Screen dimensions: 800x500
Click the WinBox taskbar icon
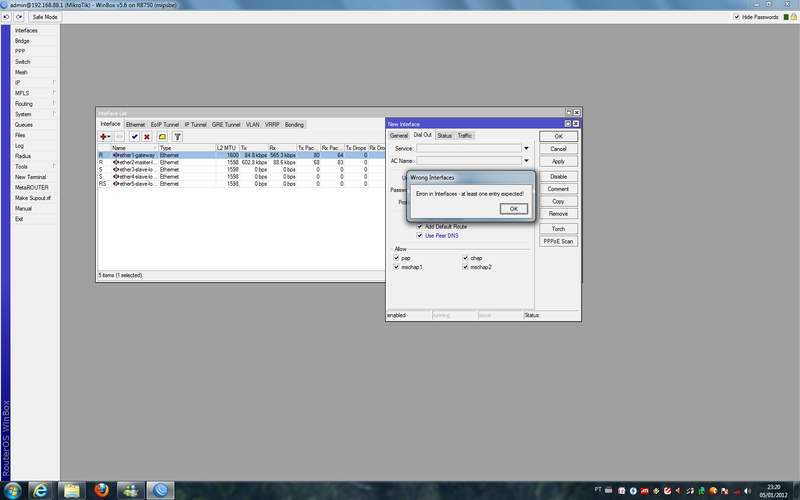160,490
